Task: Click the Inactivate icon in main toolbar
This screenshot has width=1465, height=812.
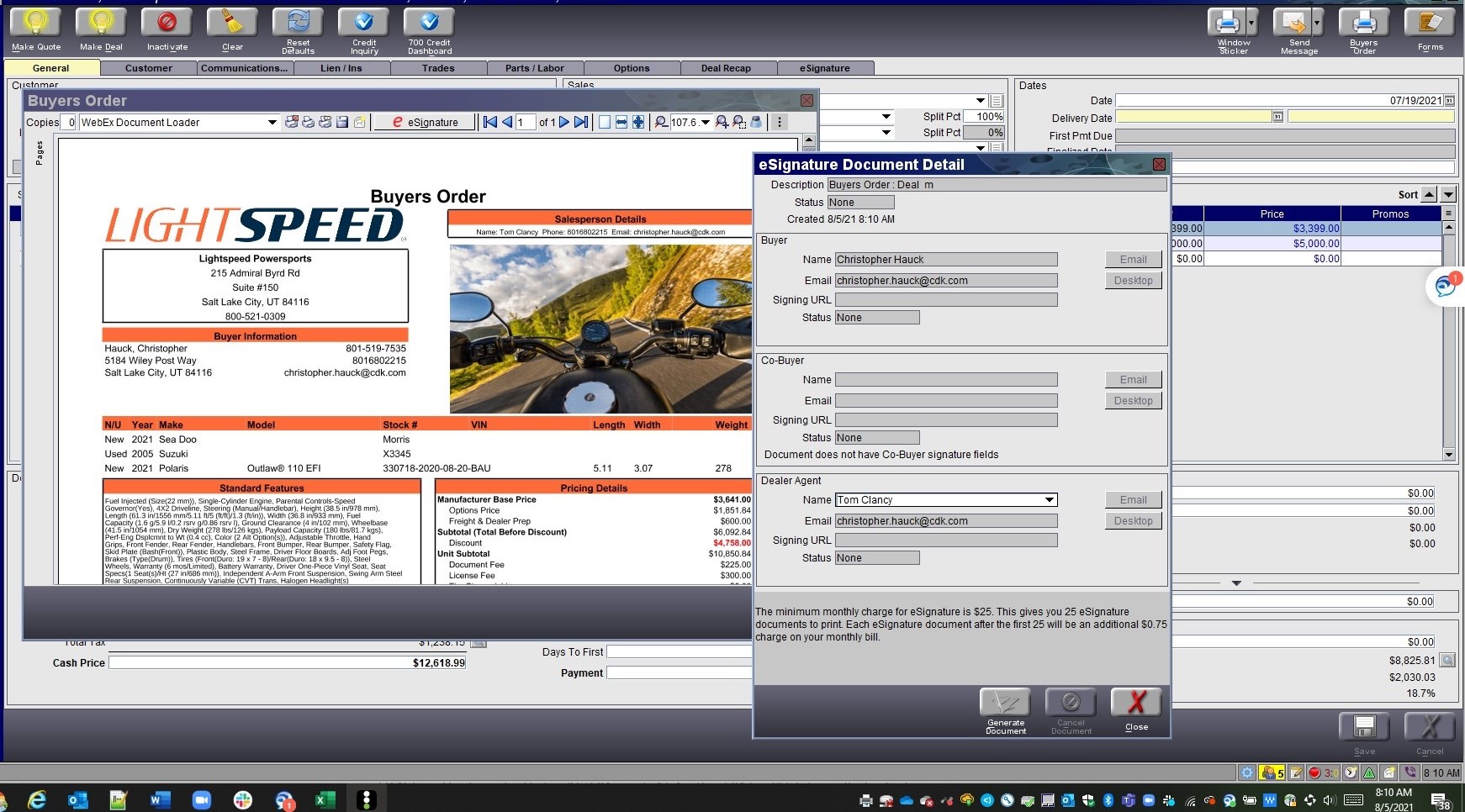Action: pos(167,23)
